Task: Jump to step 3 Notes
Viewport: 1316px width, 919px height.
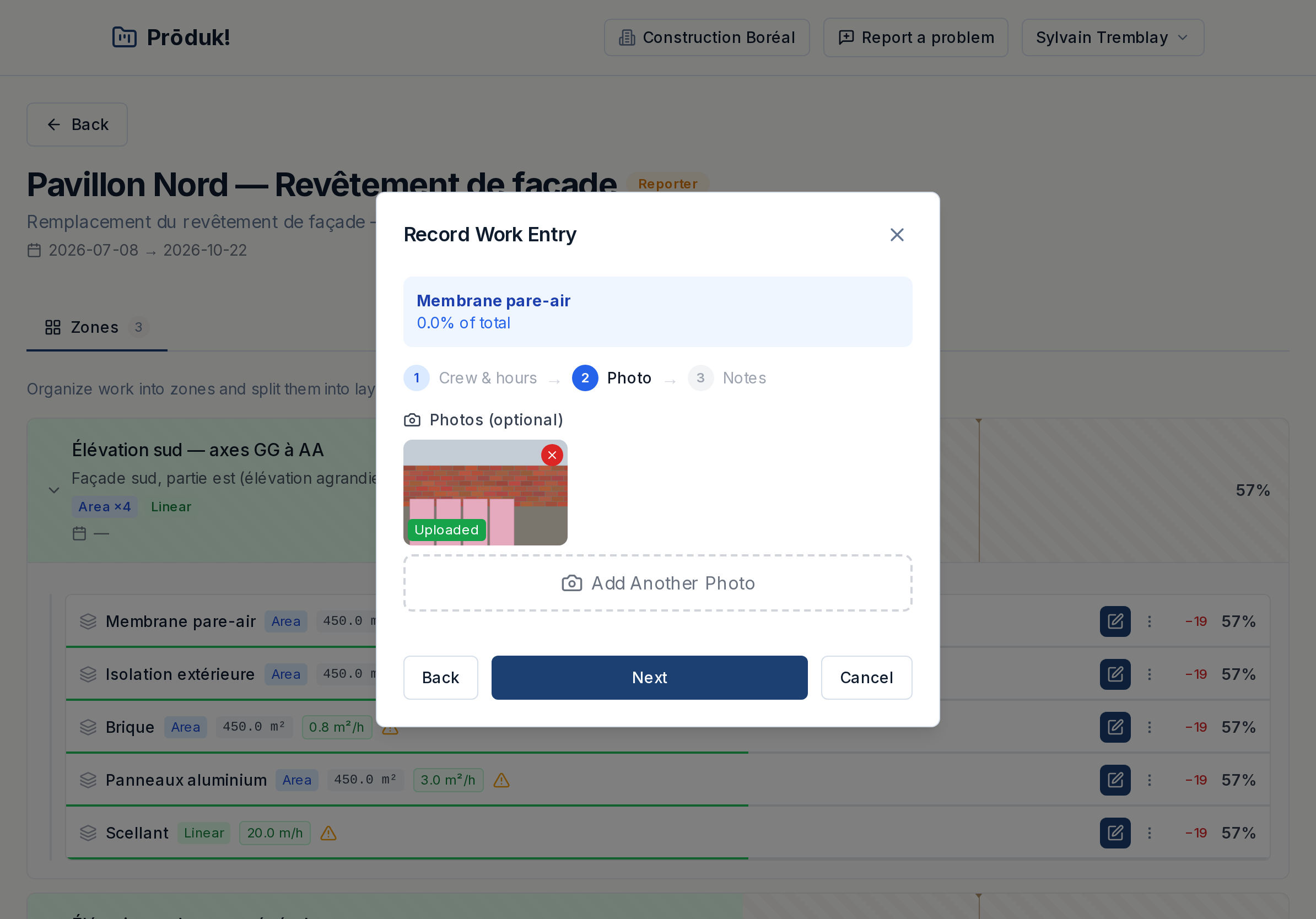Action: (727, 378)
